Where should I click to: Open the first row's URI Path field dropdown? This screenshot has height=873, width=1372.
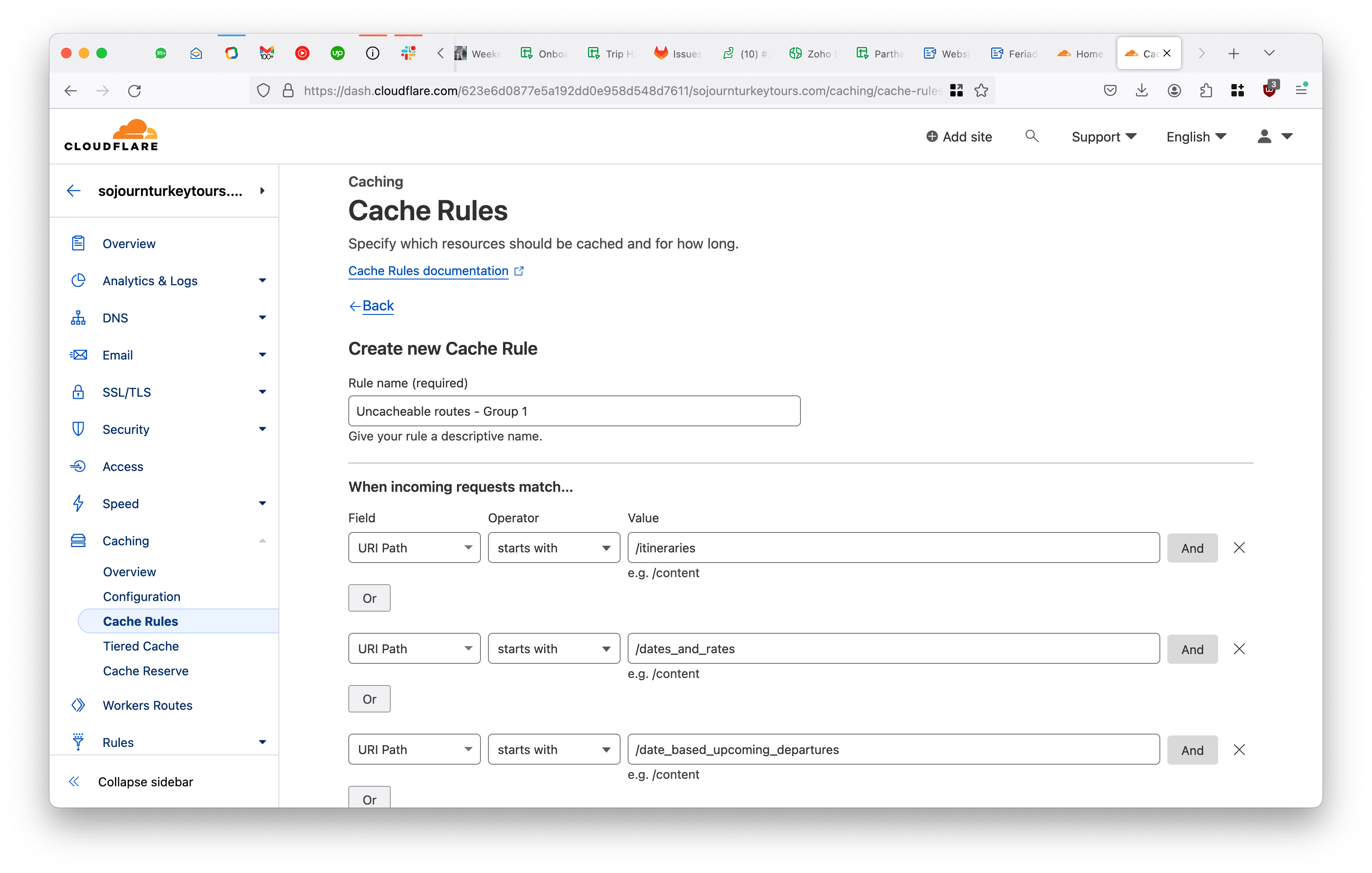pos(414,548)
